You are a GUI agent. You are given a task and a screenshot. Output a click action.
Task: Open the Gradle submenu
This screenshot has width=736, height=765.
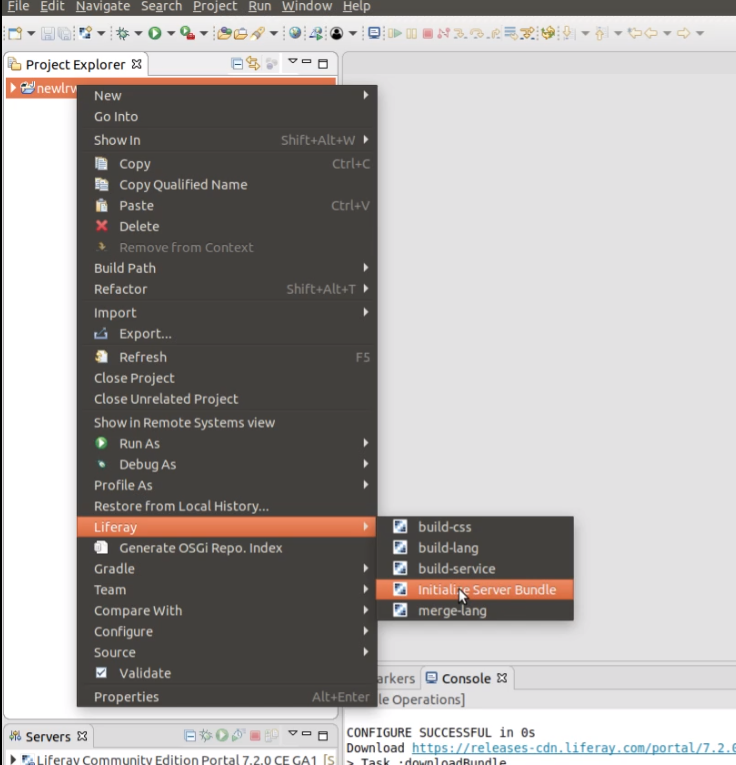point(227,568)
